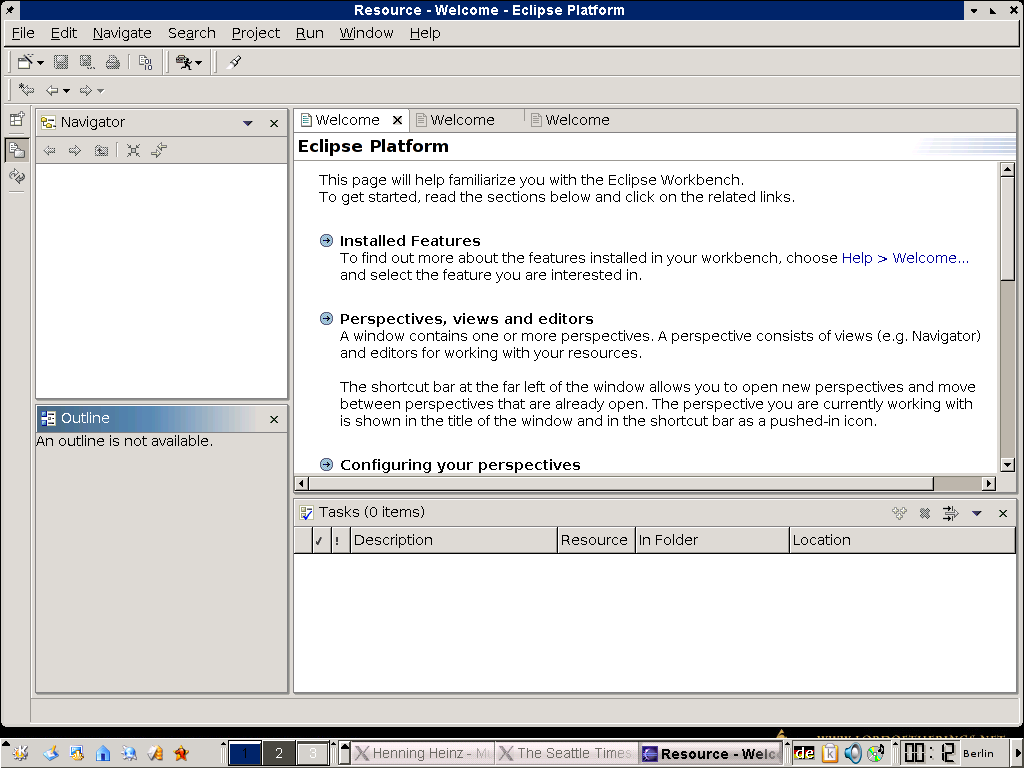Click the Search flashlight toolbar icon
1024x768 pixels.
pyautogui.click(x=234, y=62)
